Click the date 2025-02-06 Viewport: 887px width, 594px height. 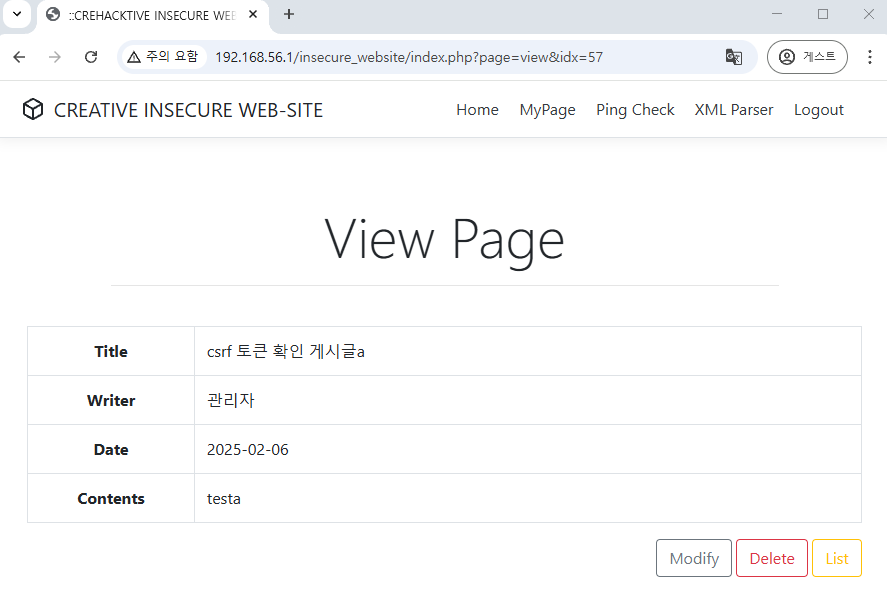(x=248, y=450)
